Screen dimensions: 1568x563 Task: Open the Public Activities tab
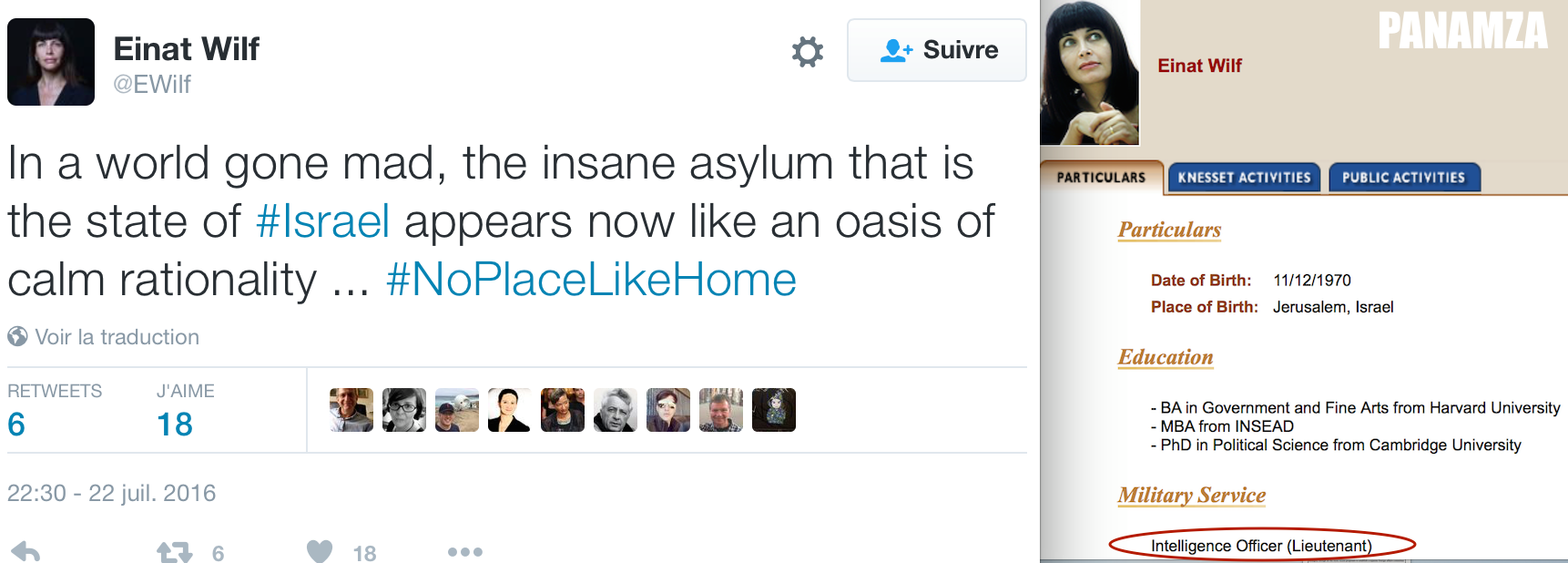(1403, 178)
